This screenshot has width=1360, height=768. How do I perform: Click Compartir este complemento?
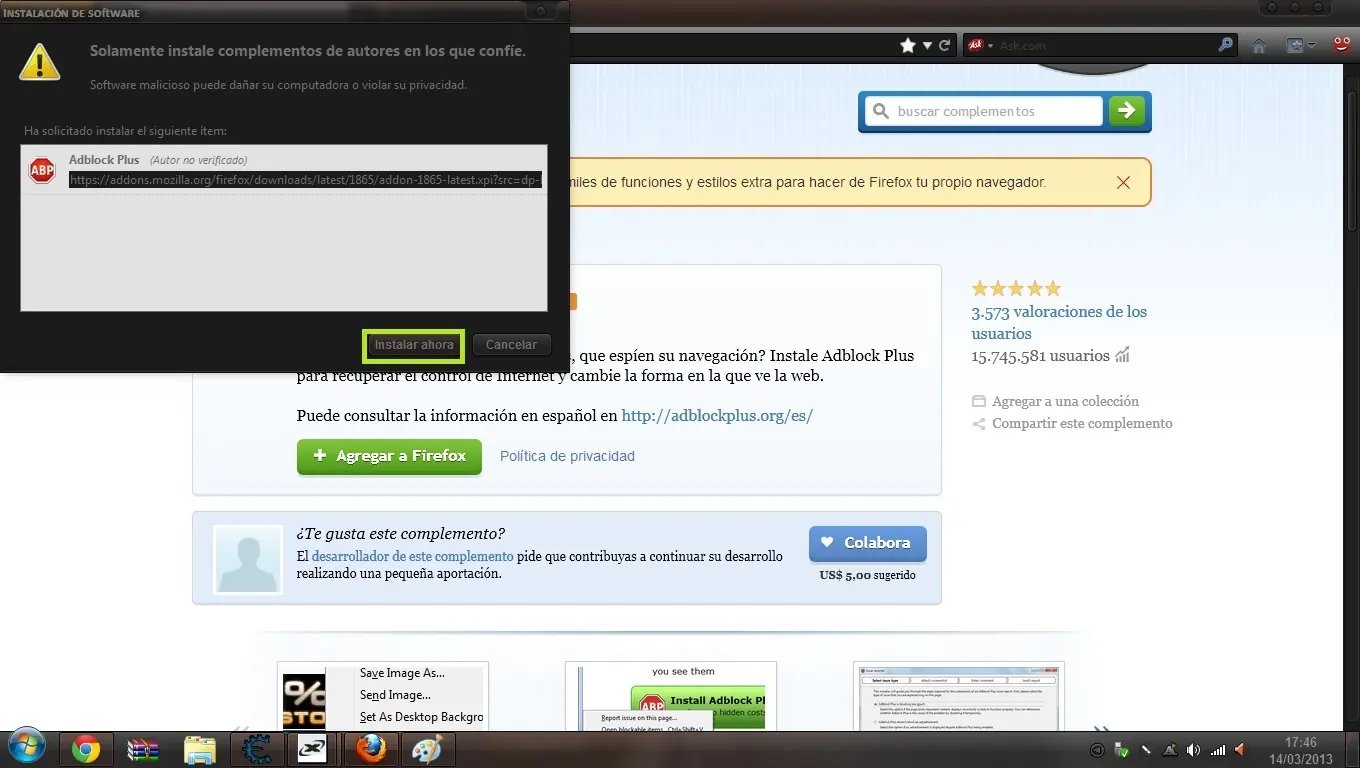(x=1082, y=423)
